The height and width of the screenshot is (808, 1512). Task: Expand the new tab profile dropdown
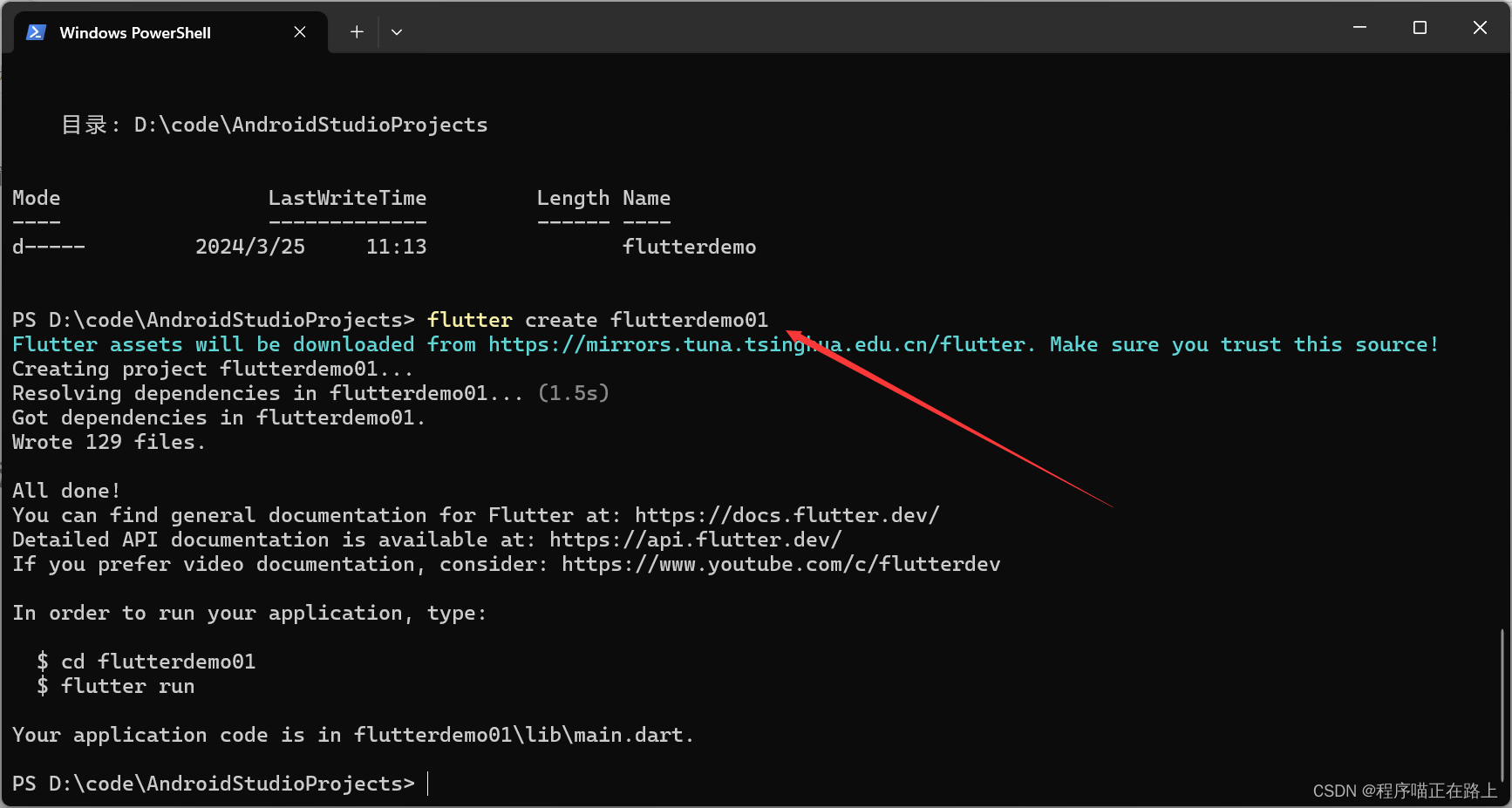pos(397,32)
